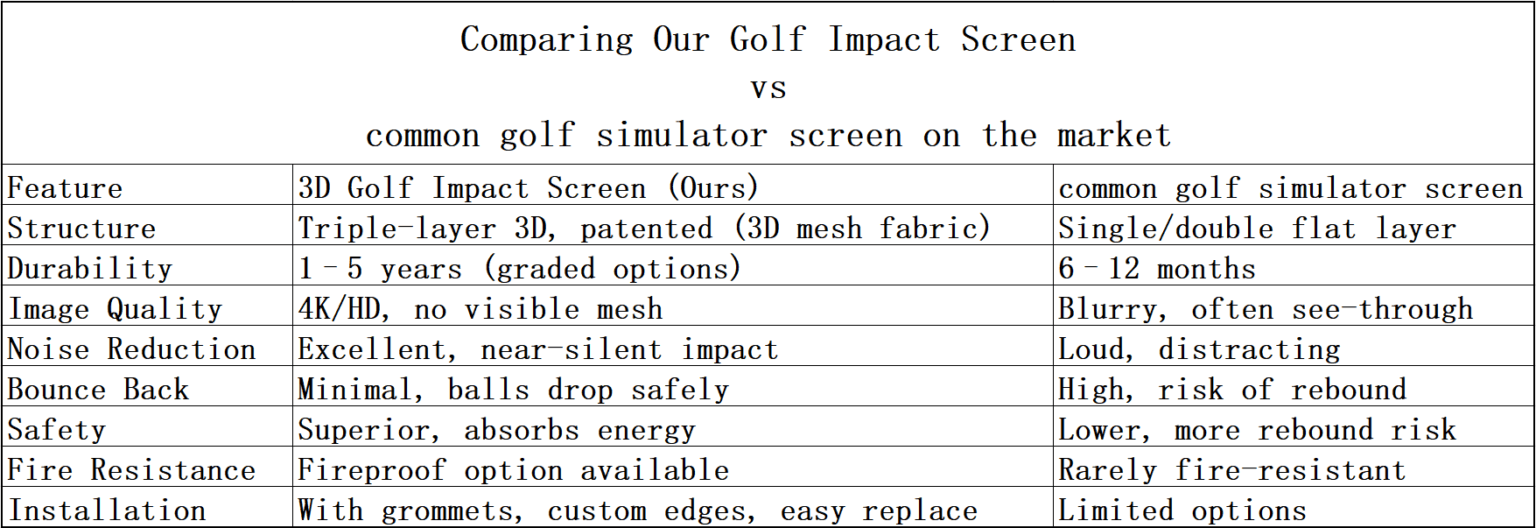Select the 'Limited options' cell
Viewport: 1536px width, 528px height.
[1182, 511]
